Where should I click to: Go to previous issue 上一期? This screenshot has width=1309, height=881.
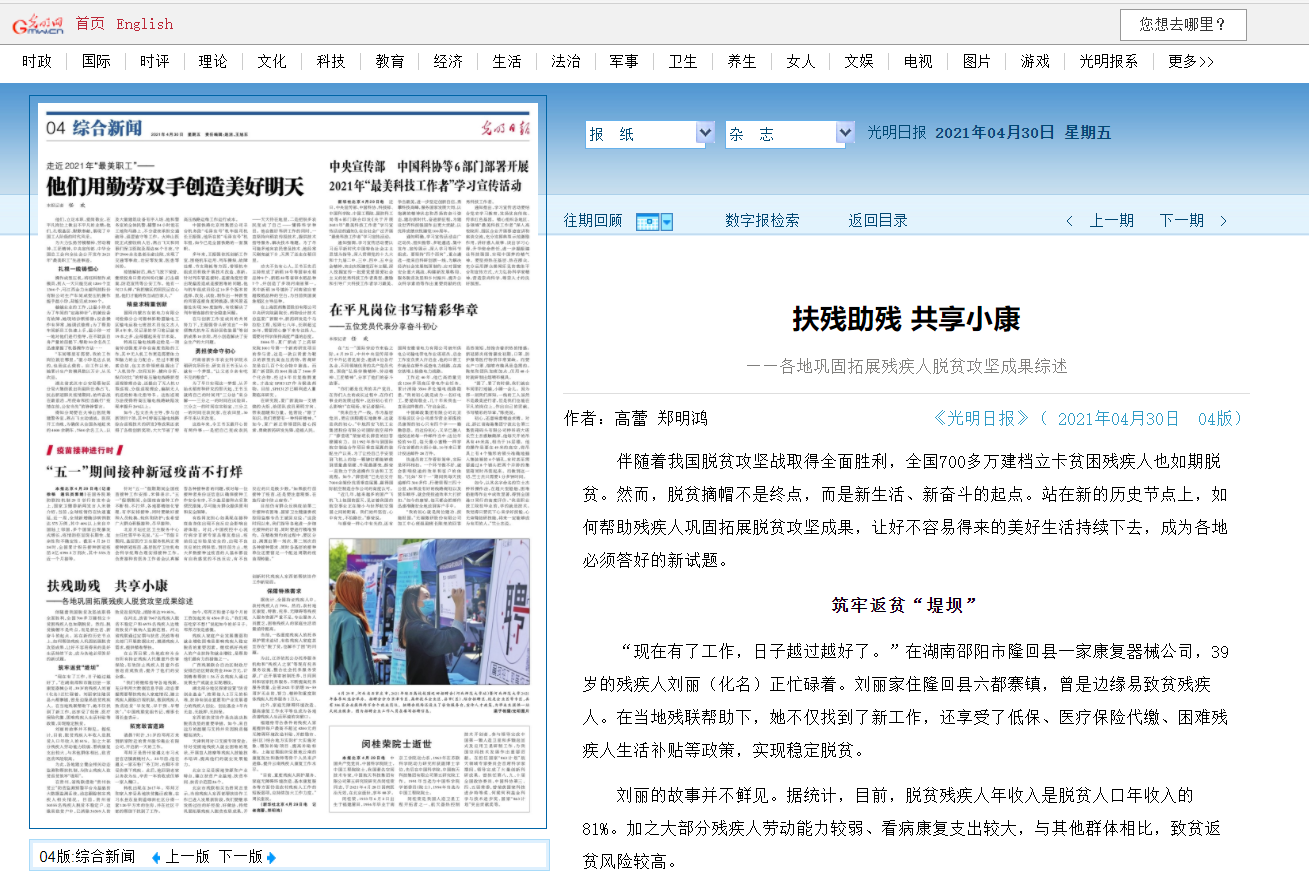tap(1111, 221)
